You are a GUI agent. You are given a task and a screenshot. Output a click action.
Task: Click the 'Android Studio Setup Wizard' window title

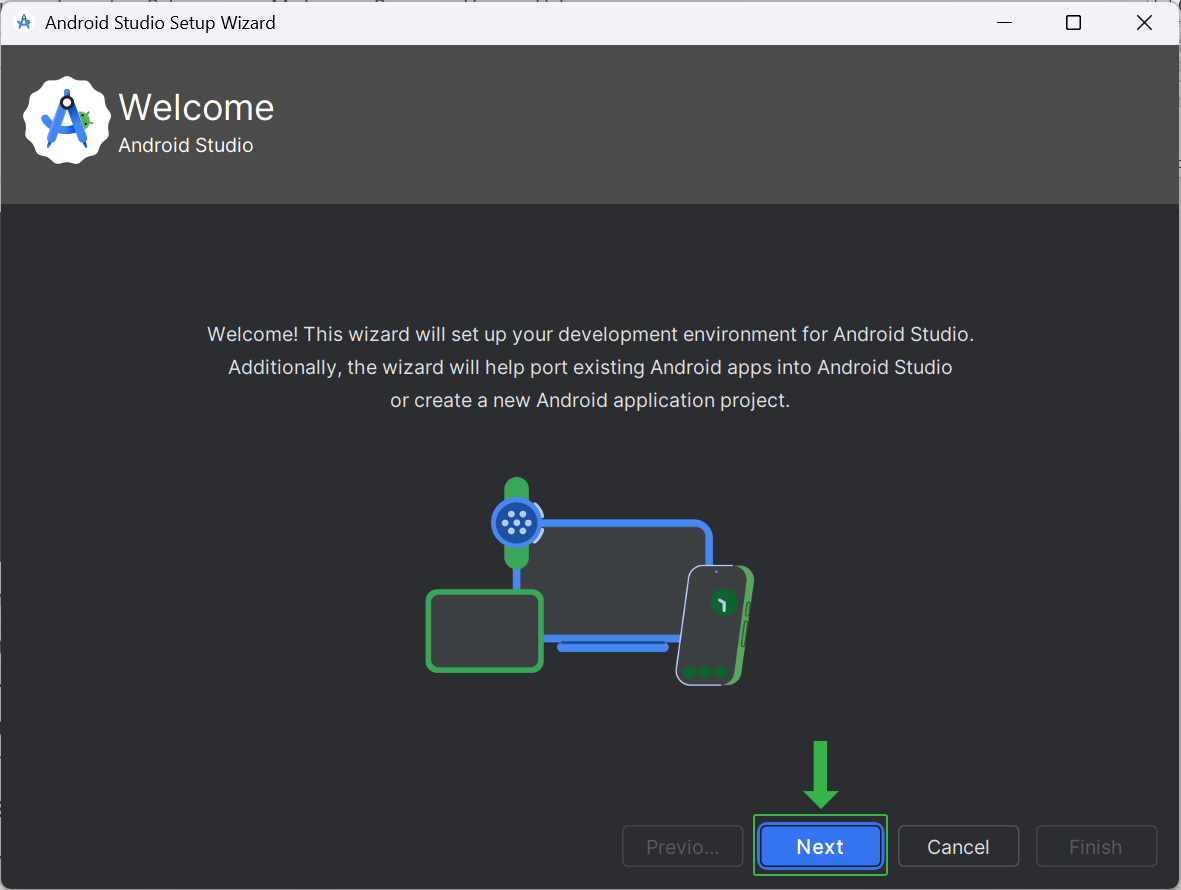[160, 23]
